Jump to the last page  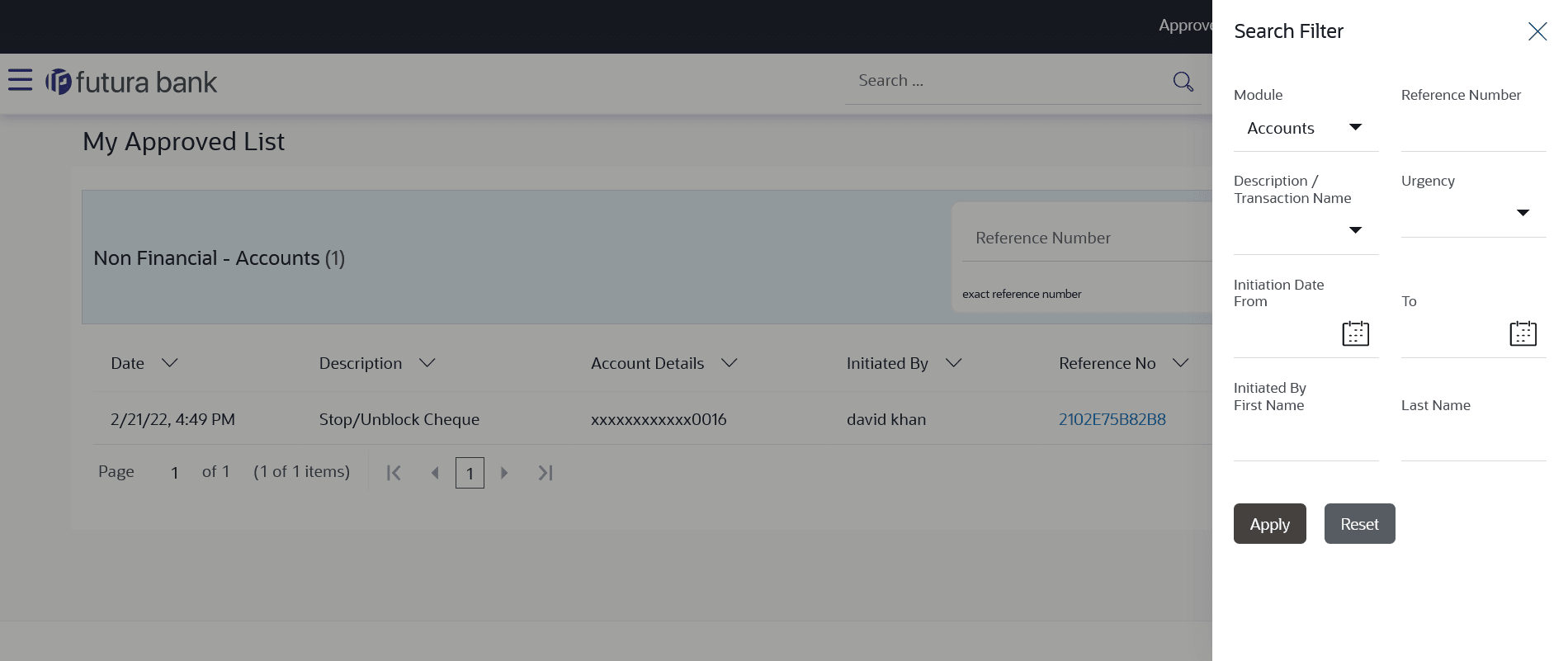[545, 473]
